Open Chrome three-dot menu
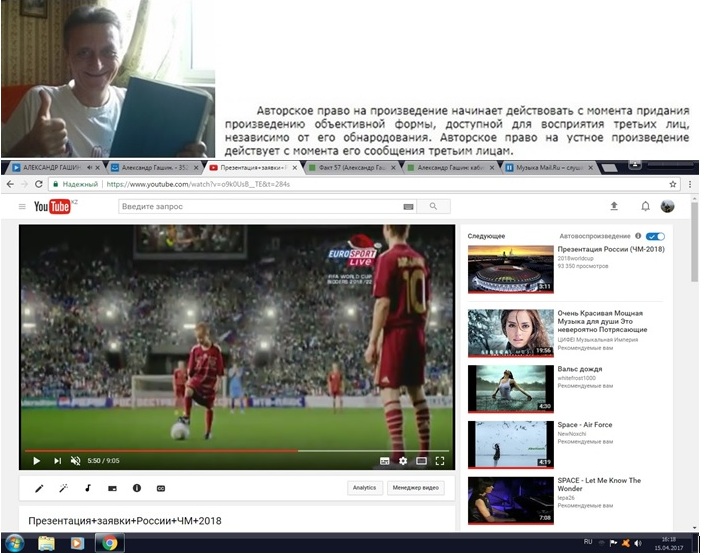 (x=690, y=184)
